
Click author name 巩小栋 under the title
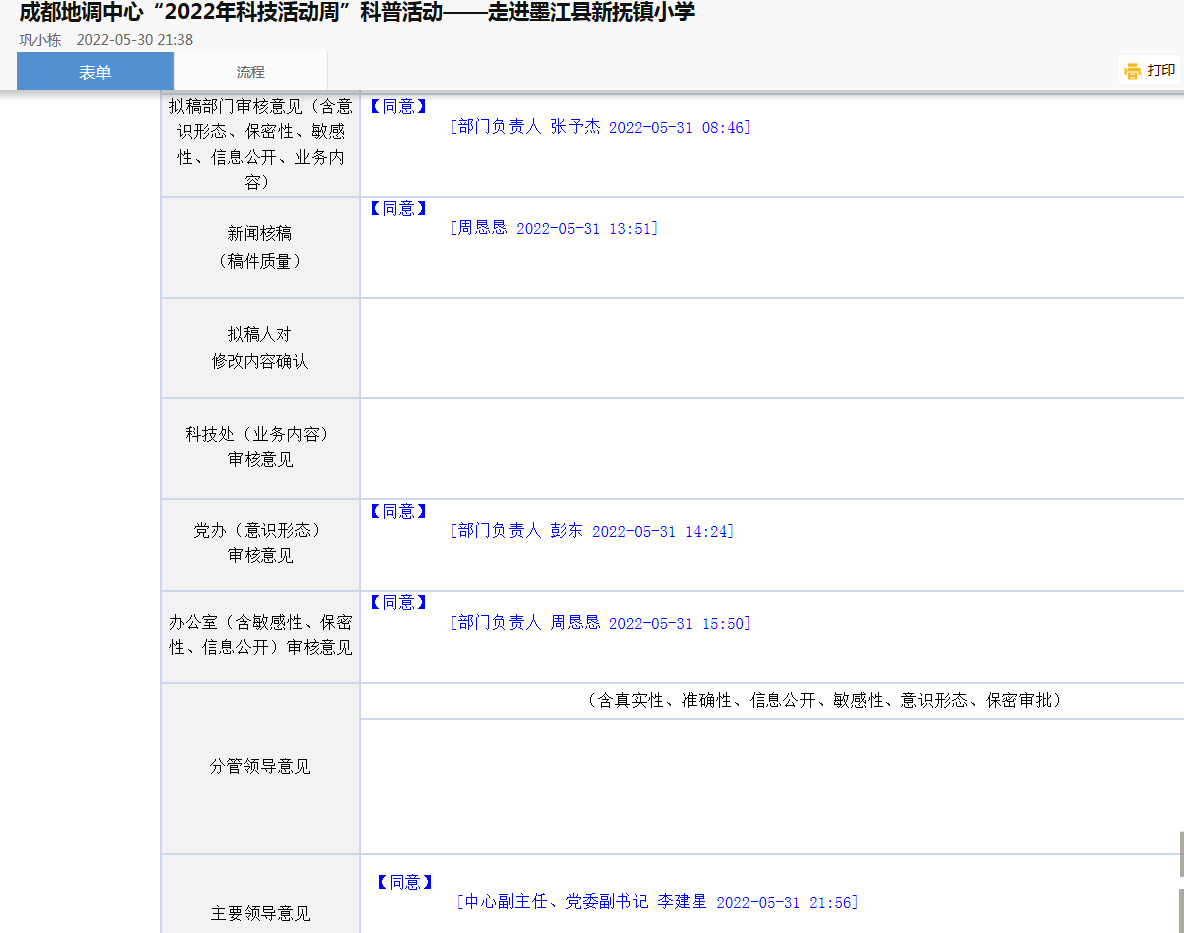point(40,40)
